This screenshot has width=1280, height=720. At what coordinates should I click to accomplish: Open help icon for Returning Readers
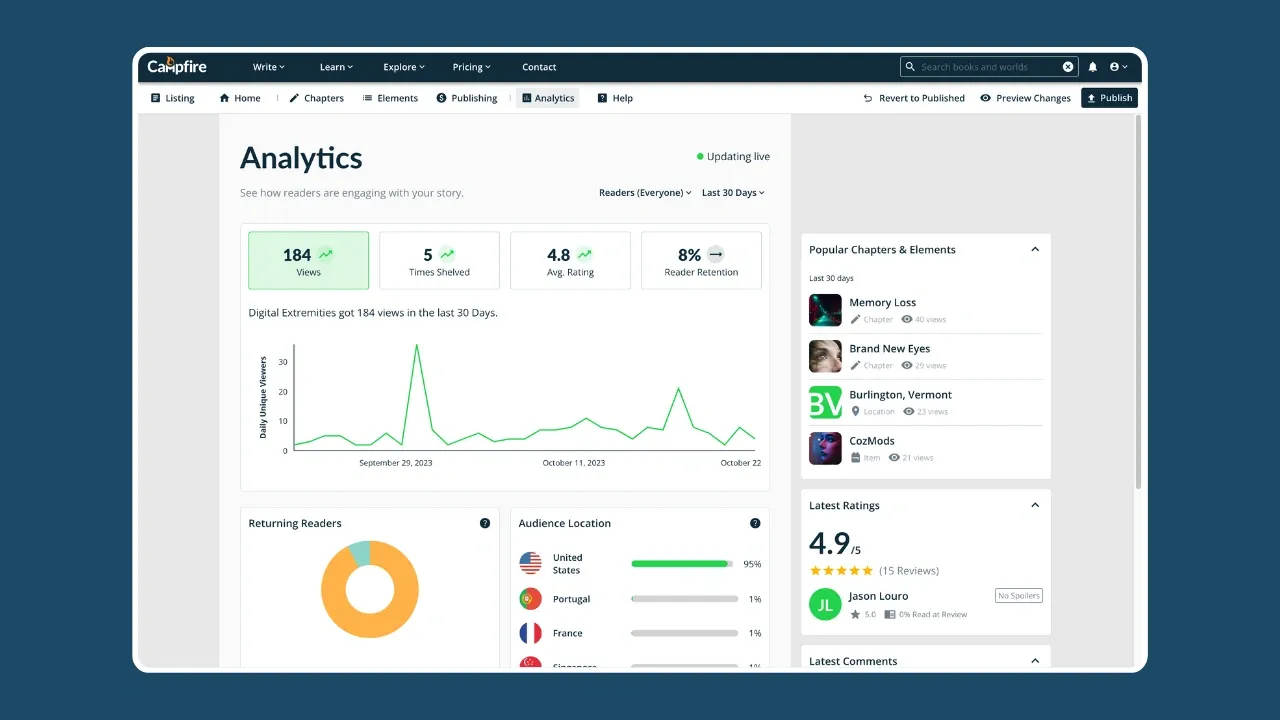(485, 523)
